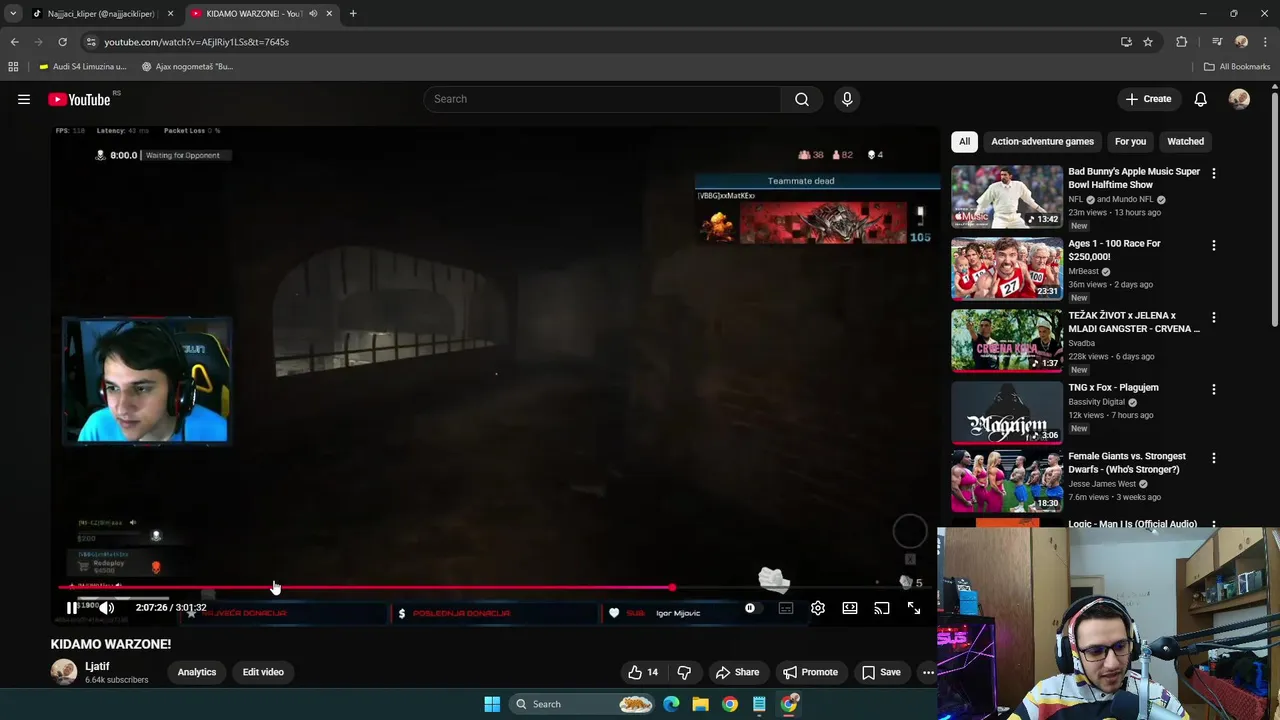
Task: Open options menu for TEŽAK ŽIVOT video
Action: point(1214,317)
